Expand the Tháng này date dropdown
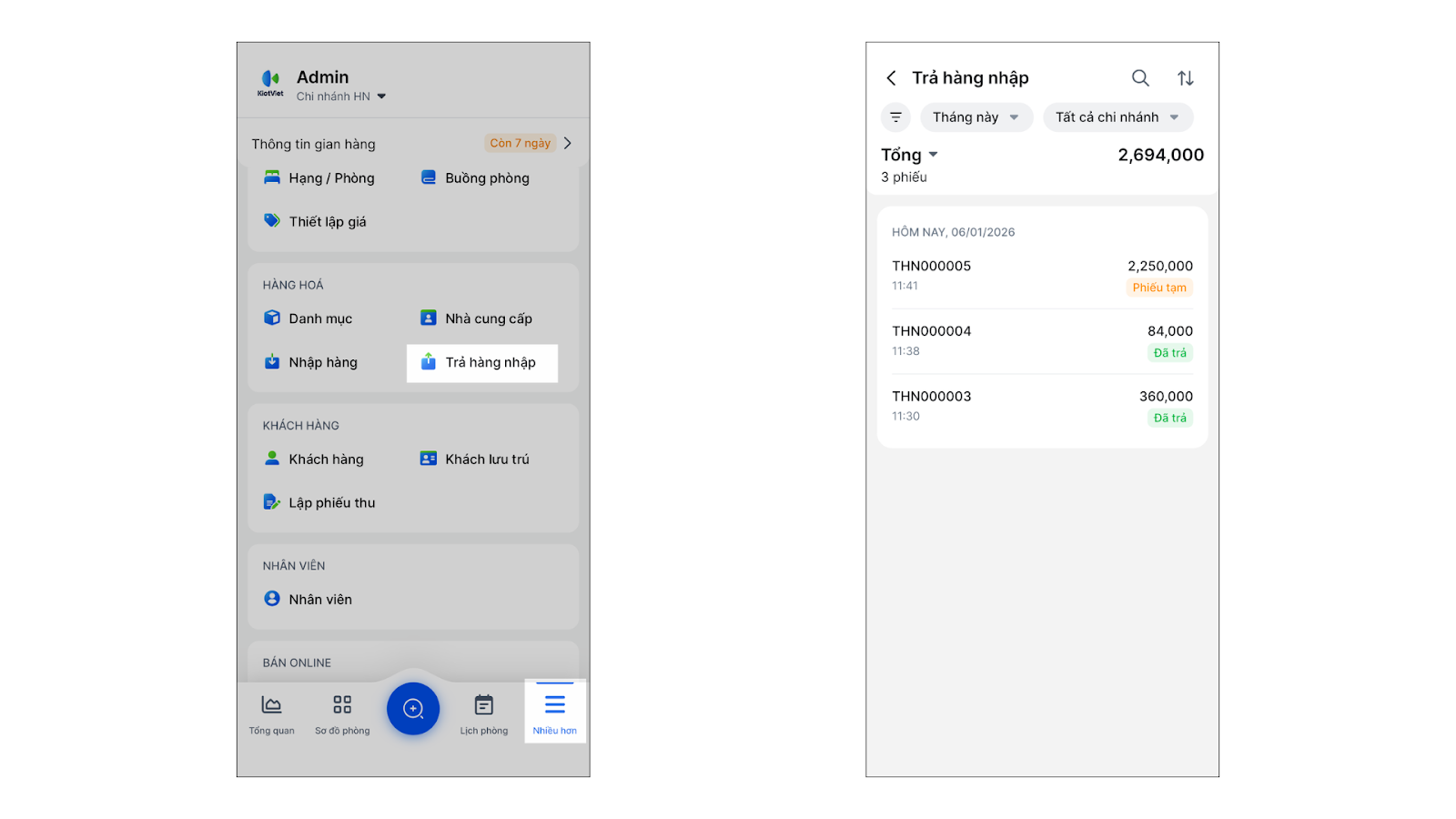 [x=976, y=117]
